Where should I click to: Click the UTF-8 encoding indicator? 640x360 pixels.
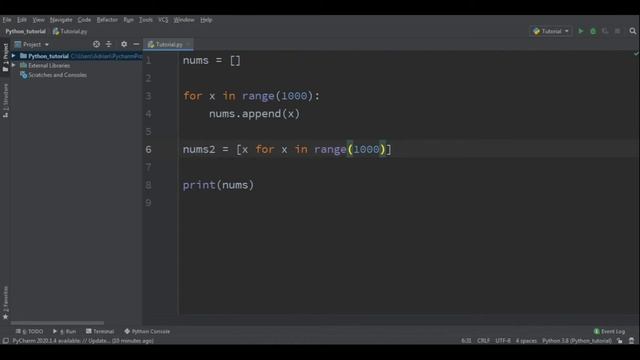[x=503, y=341]
